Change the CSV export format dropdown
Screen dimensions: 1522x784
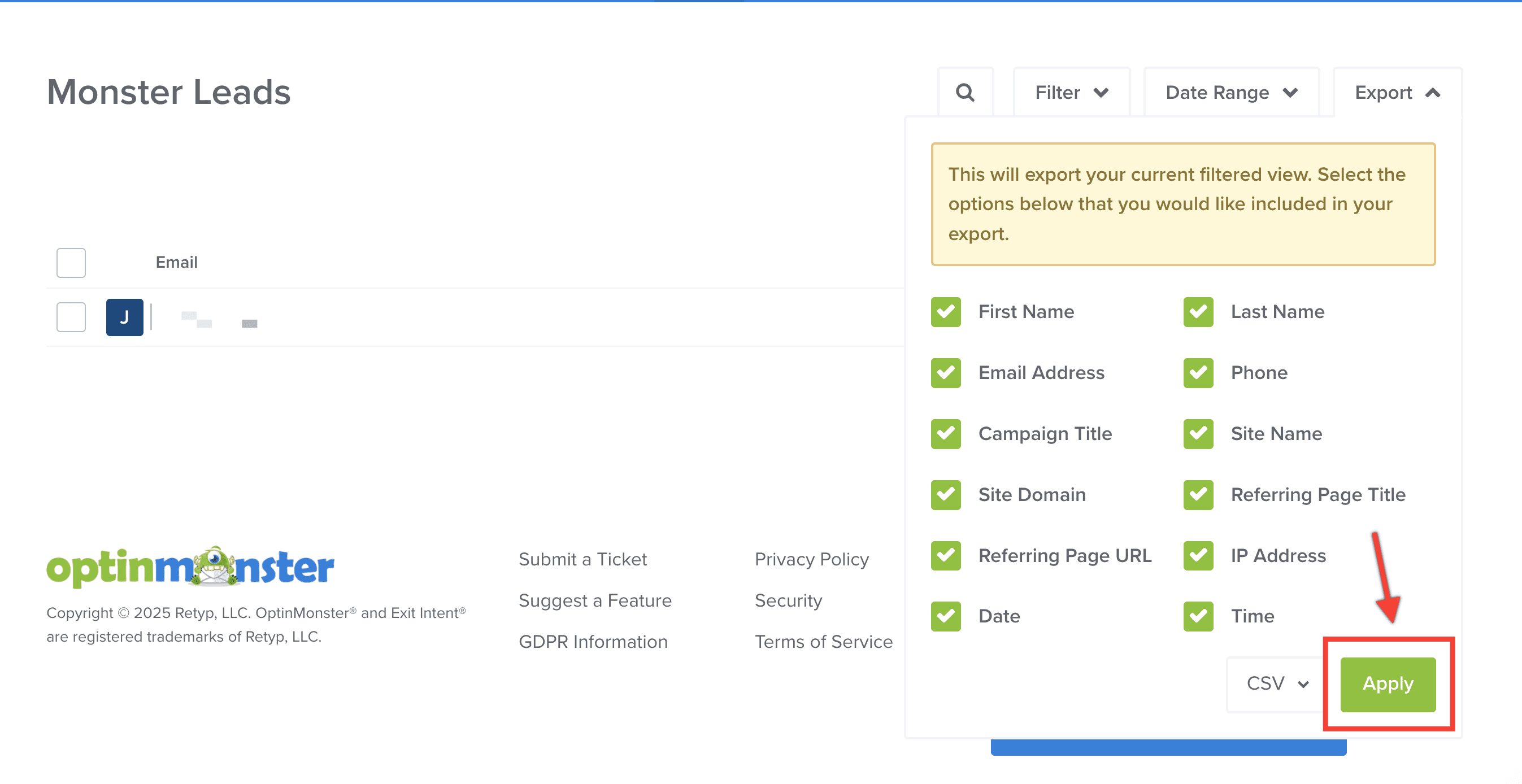click(1277, 683)
